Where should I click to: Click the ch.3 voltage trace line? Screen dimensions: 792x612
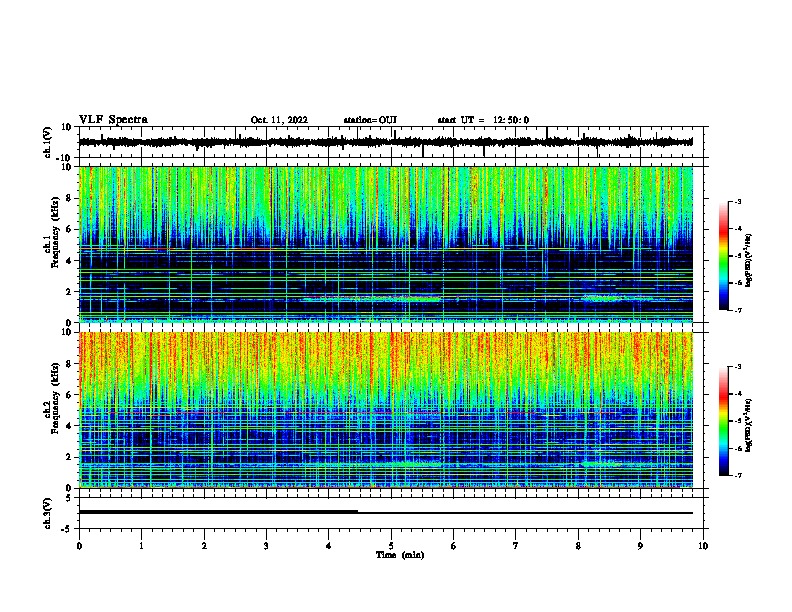[x=386, y=513]
